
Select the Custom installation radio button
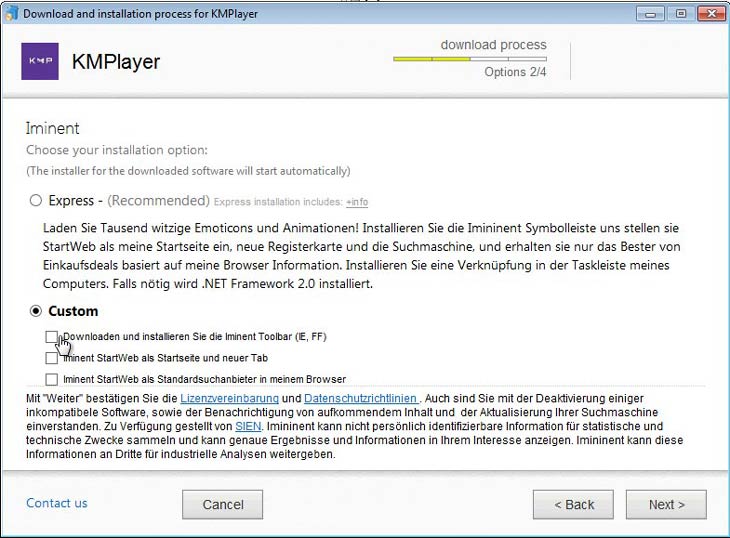pyautogui.click(x=36, y=311)
